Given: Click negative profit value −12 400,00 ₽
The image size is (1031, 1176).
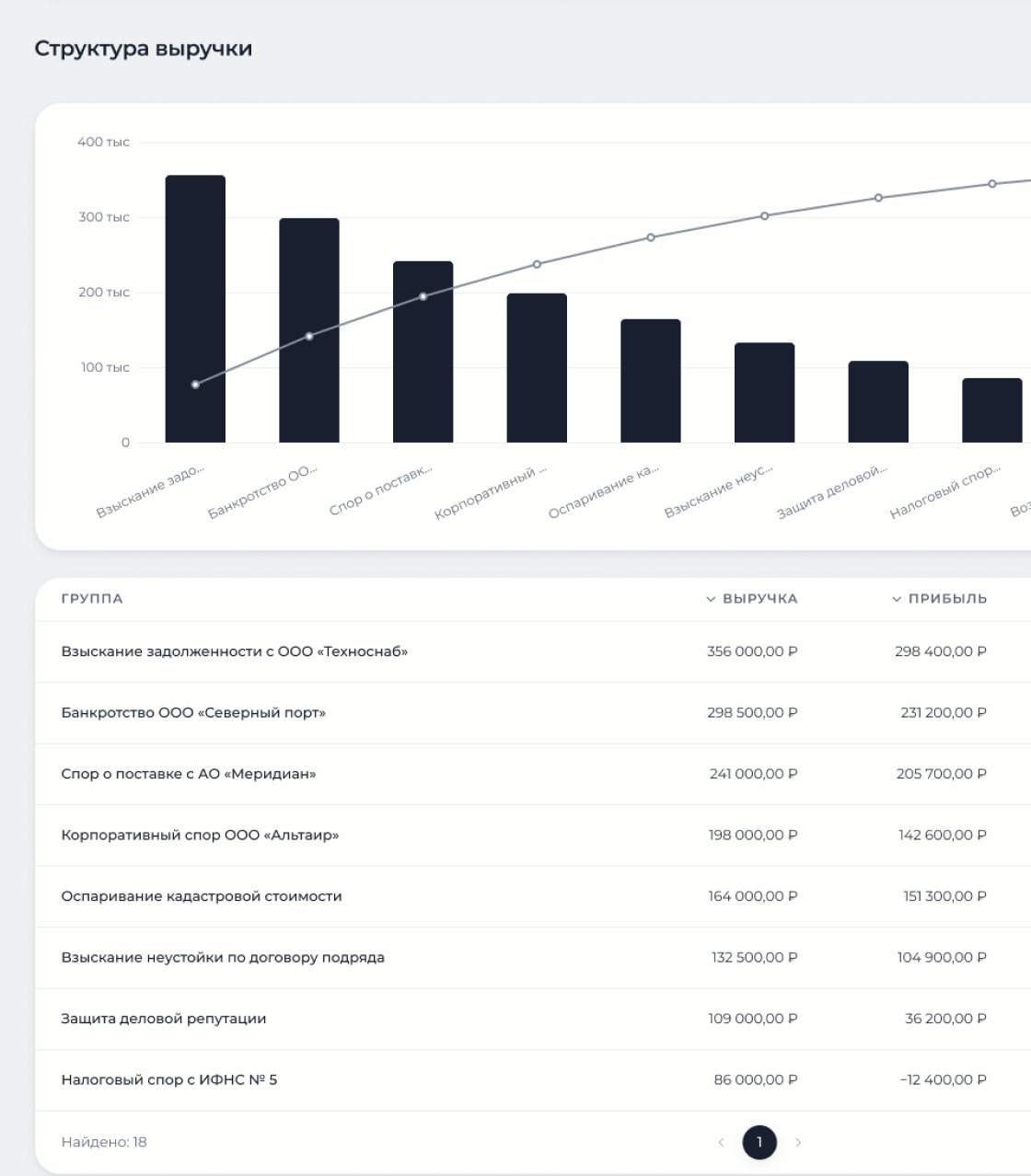Looking at the screenshot, I should coord(944,1080).
